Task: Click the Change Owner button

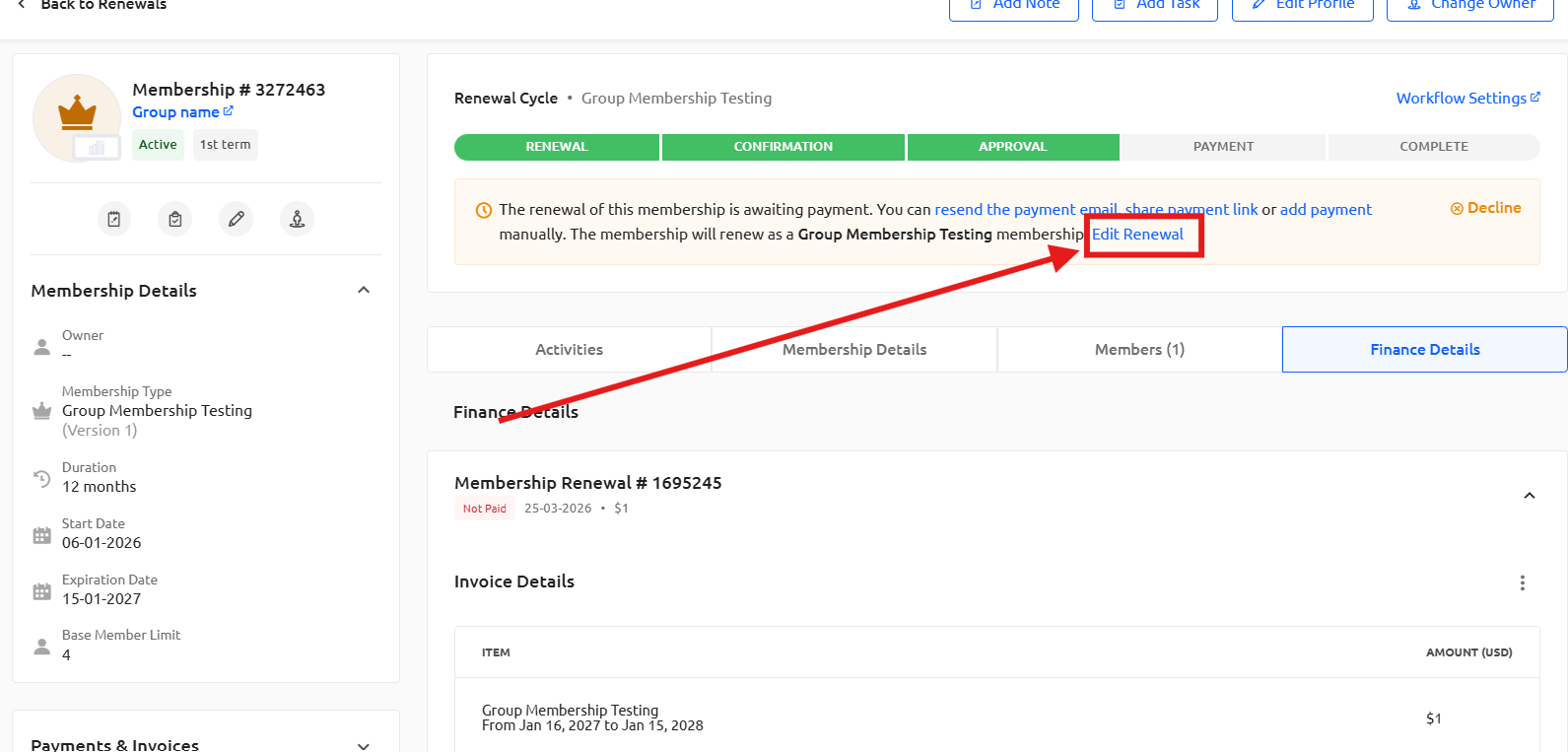Action: tap(1469, 5)
